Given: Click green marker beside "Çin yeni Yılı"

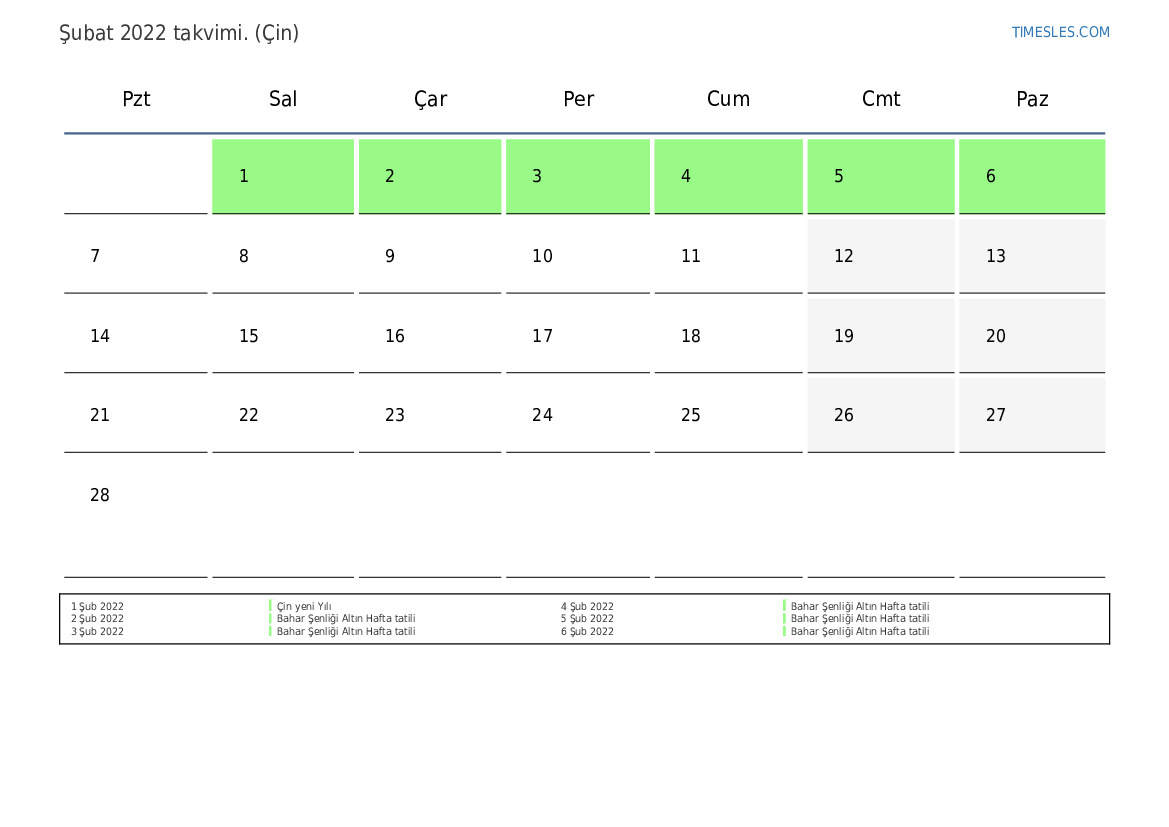Looking at the screenshot, I should point(270,606).
